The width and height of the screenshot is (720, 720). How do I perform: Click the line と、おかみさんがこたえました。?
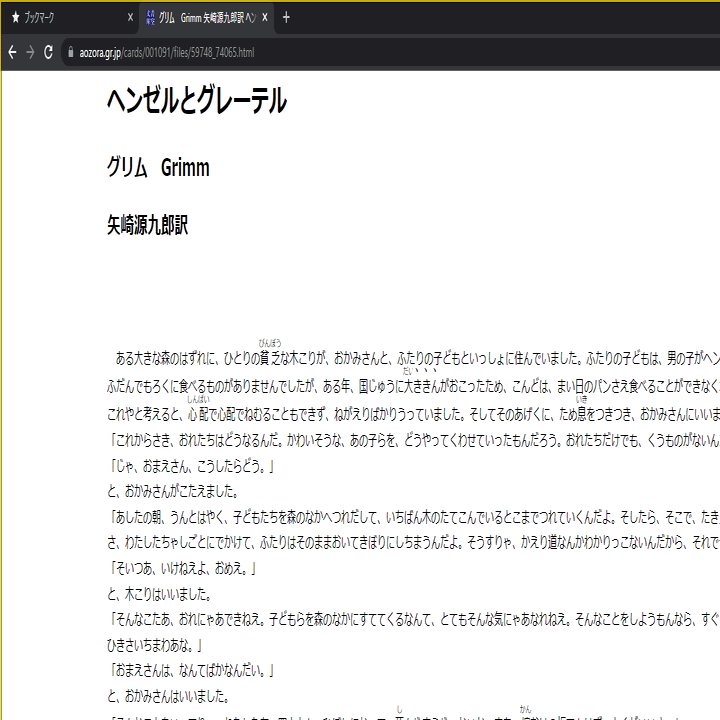coord(173,492)
